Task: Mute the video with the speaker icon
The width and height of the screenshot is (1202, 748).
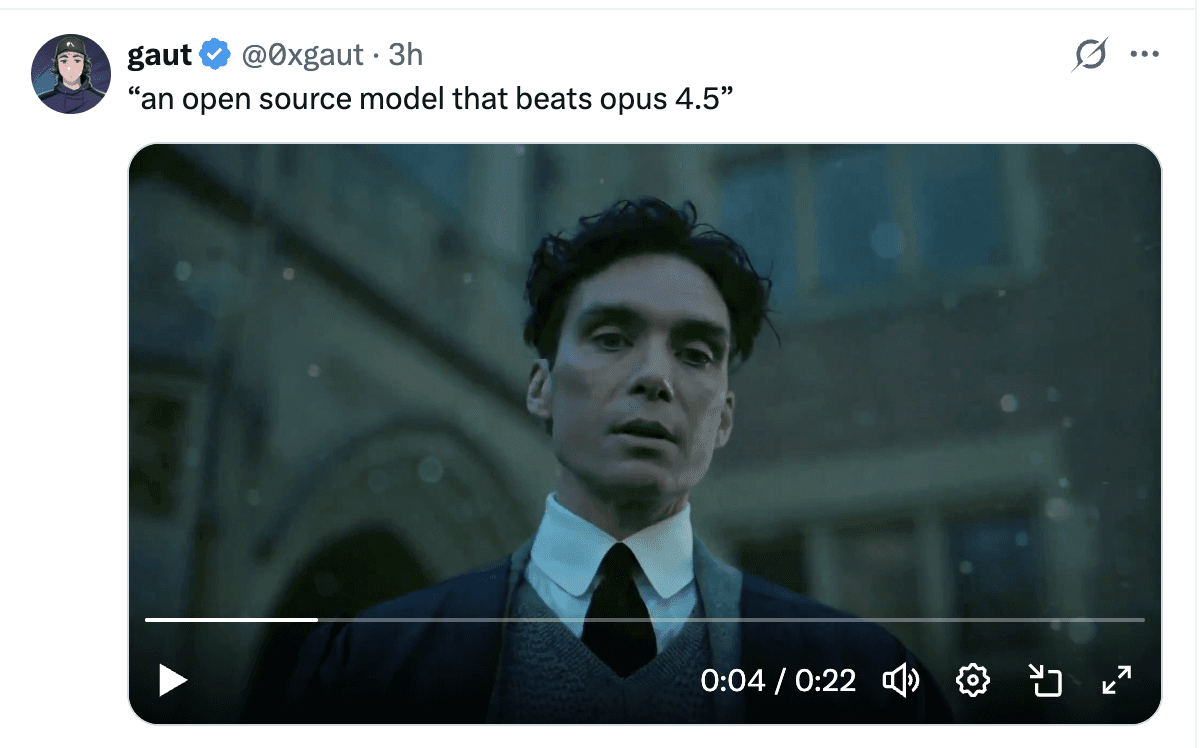Action: pyautogui.click(x=900, y=681)
